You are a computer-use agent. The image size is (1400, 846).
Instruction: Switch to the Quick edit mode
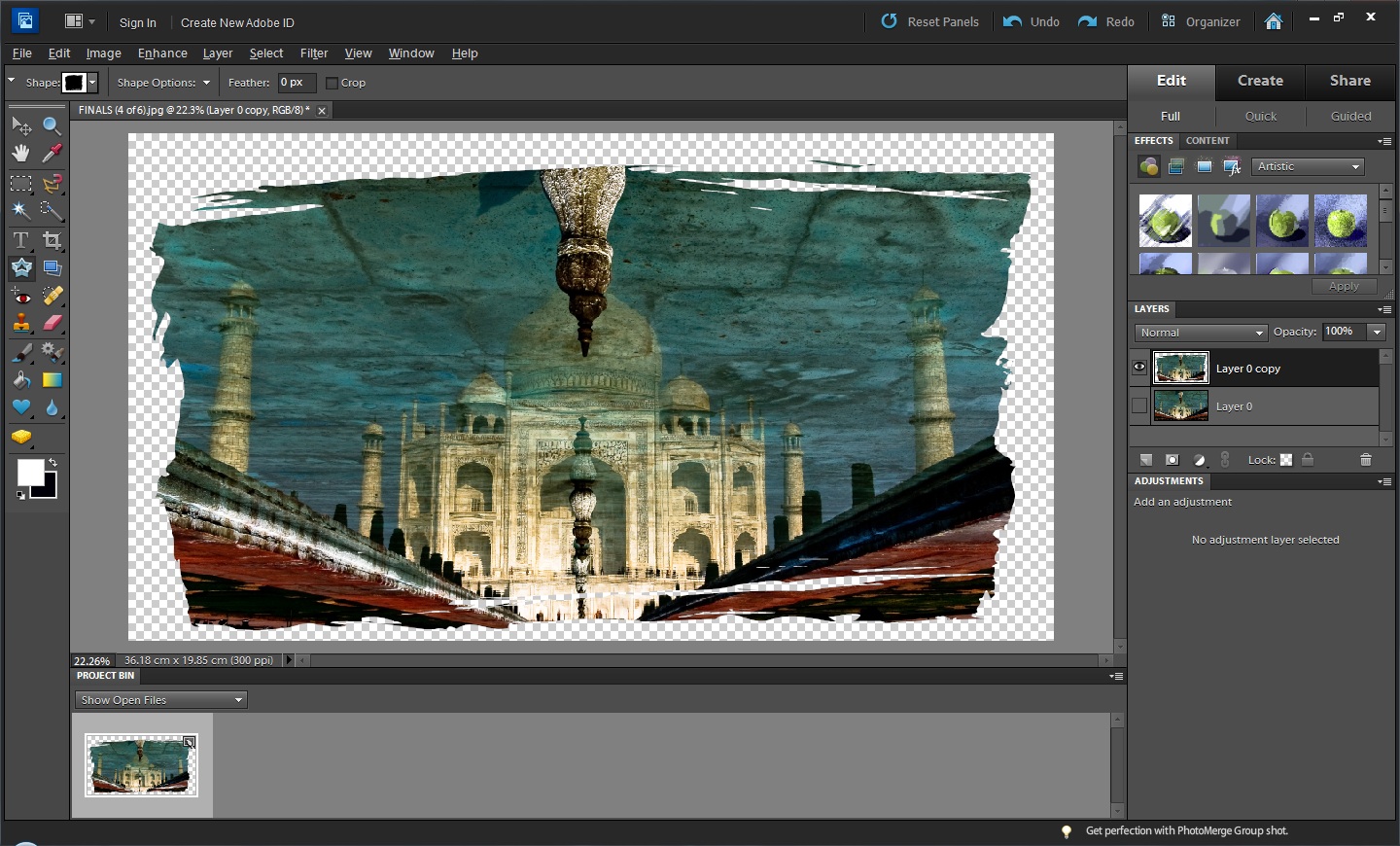point(1261,116)
